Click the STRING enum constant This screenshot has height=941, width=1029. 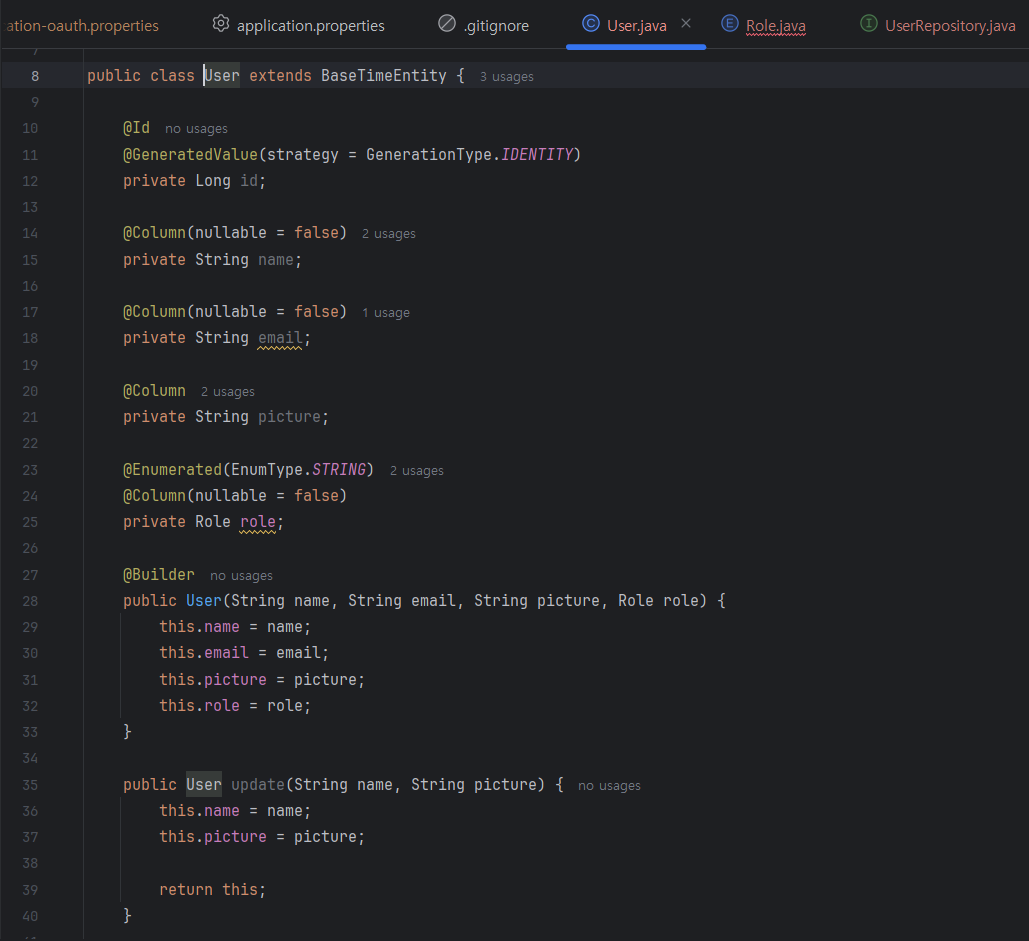click(x=339, y=469)
